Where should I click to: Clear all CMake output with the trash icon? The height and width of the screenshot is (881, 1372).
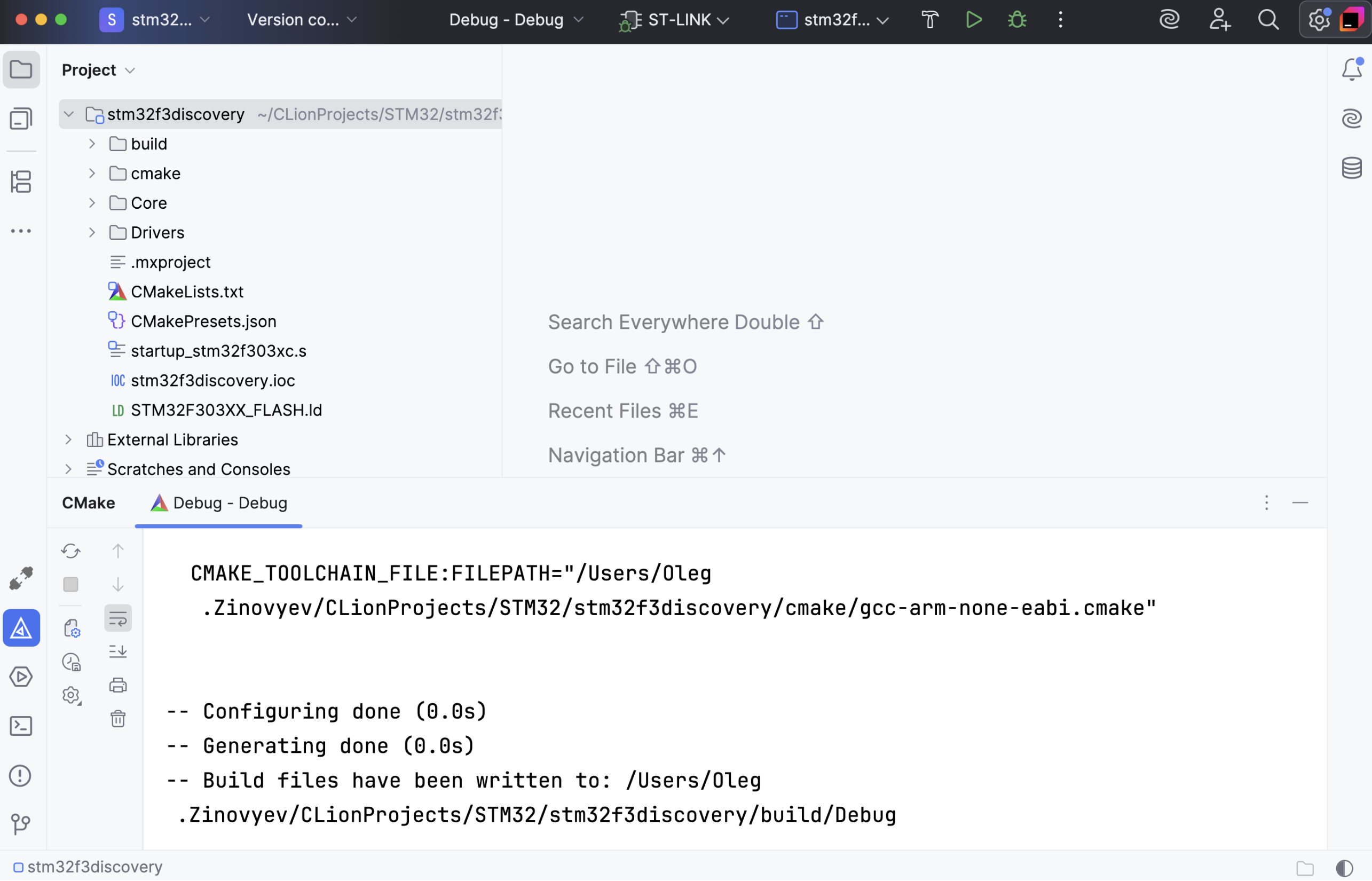[118, 719]
